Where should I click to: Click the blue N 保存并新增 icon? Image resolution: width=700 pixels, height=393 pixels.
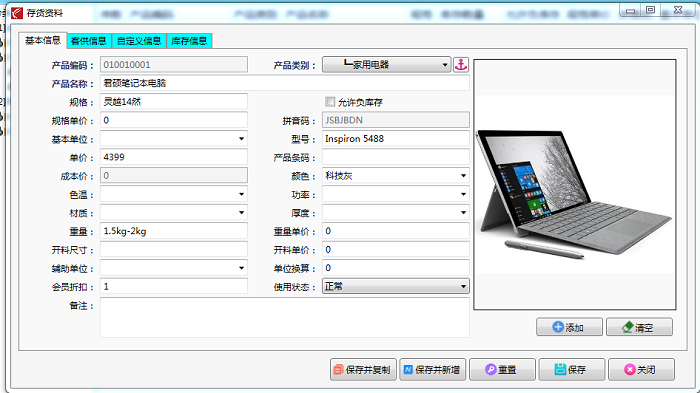click(x=408, y=369)
